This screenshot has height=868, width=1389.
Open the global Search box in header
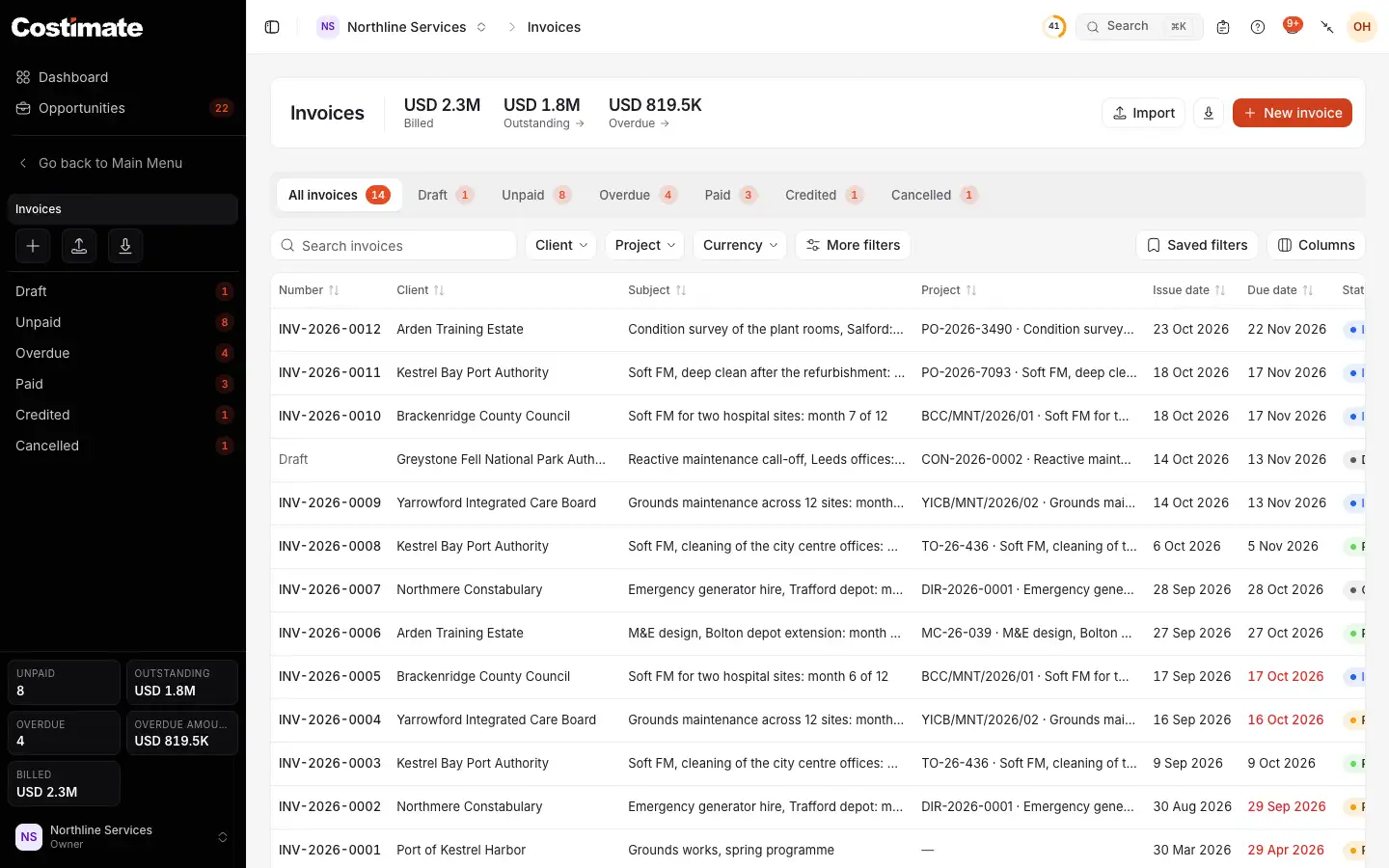click(1139, 27)
